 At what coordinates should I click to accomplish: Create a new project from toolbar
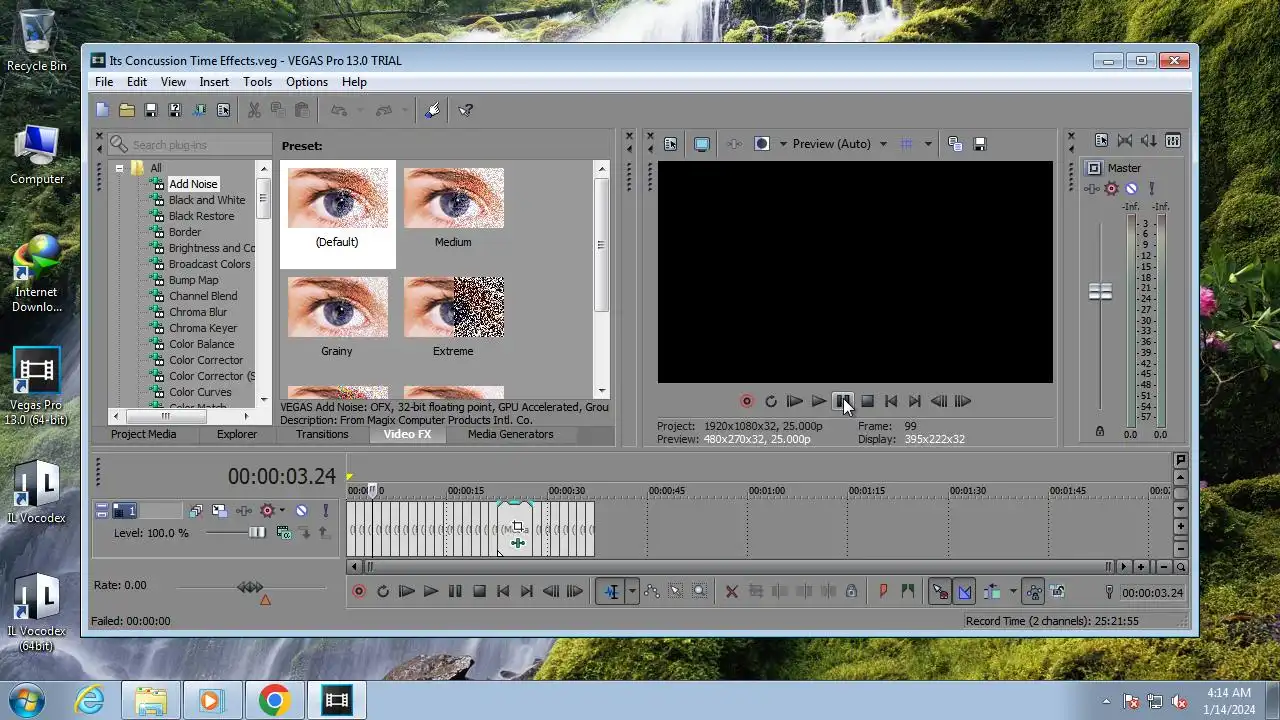click(102, 110)
